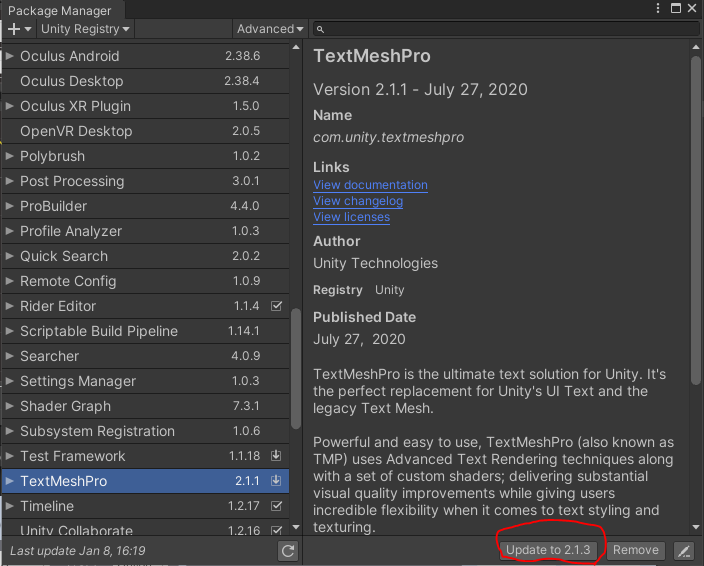Click the package list scroll down arrow

296,527
